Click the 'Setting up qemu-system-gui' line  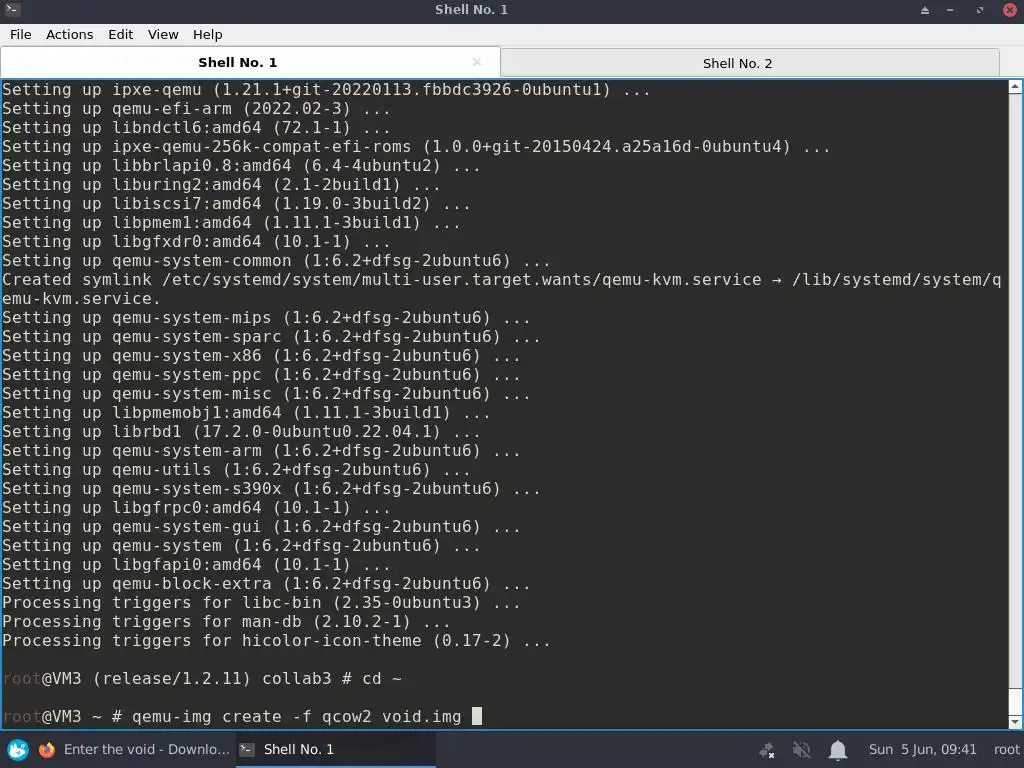261,526
